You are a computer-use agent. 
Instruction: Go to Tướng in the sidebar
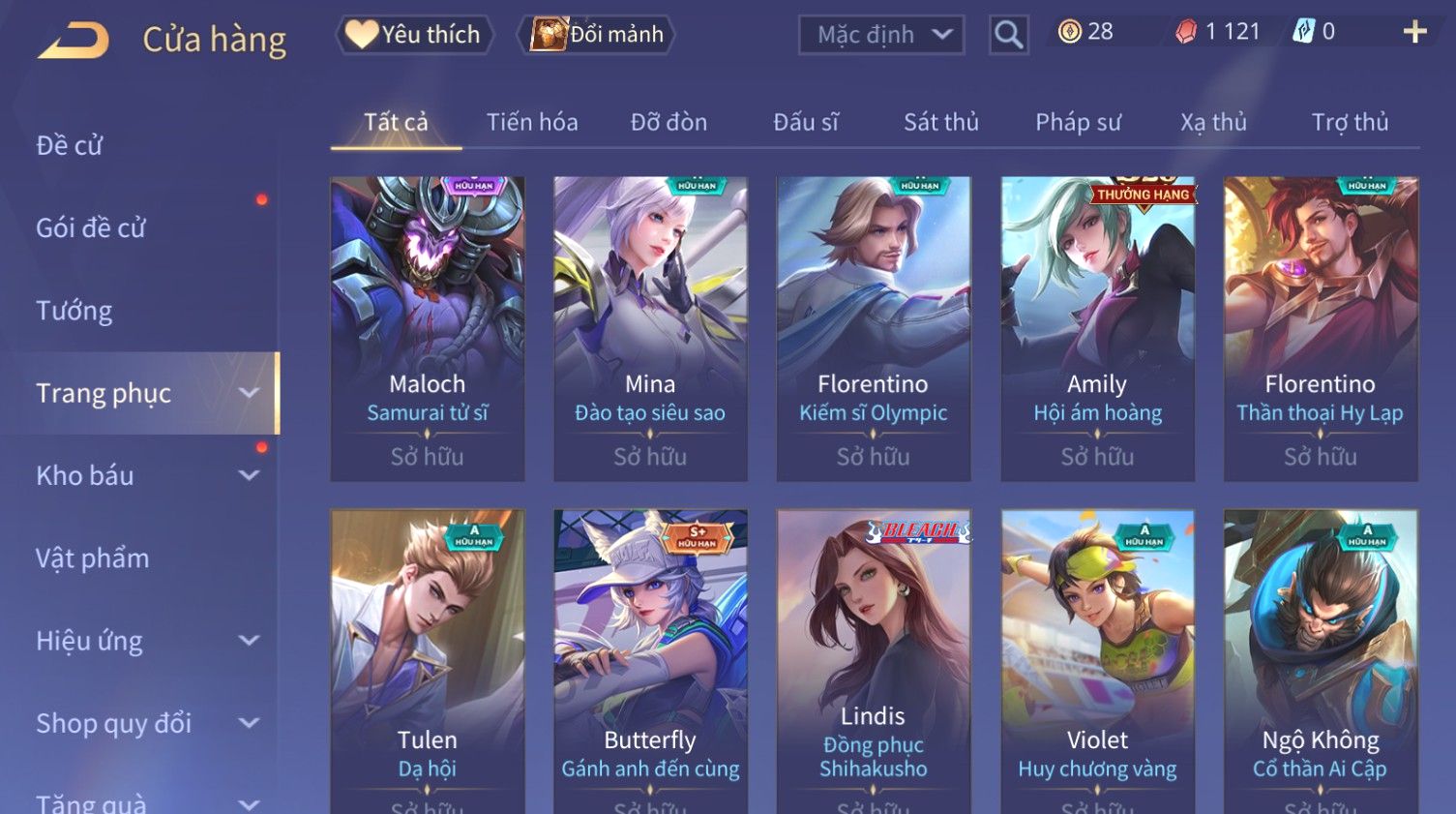point(74,311)
